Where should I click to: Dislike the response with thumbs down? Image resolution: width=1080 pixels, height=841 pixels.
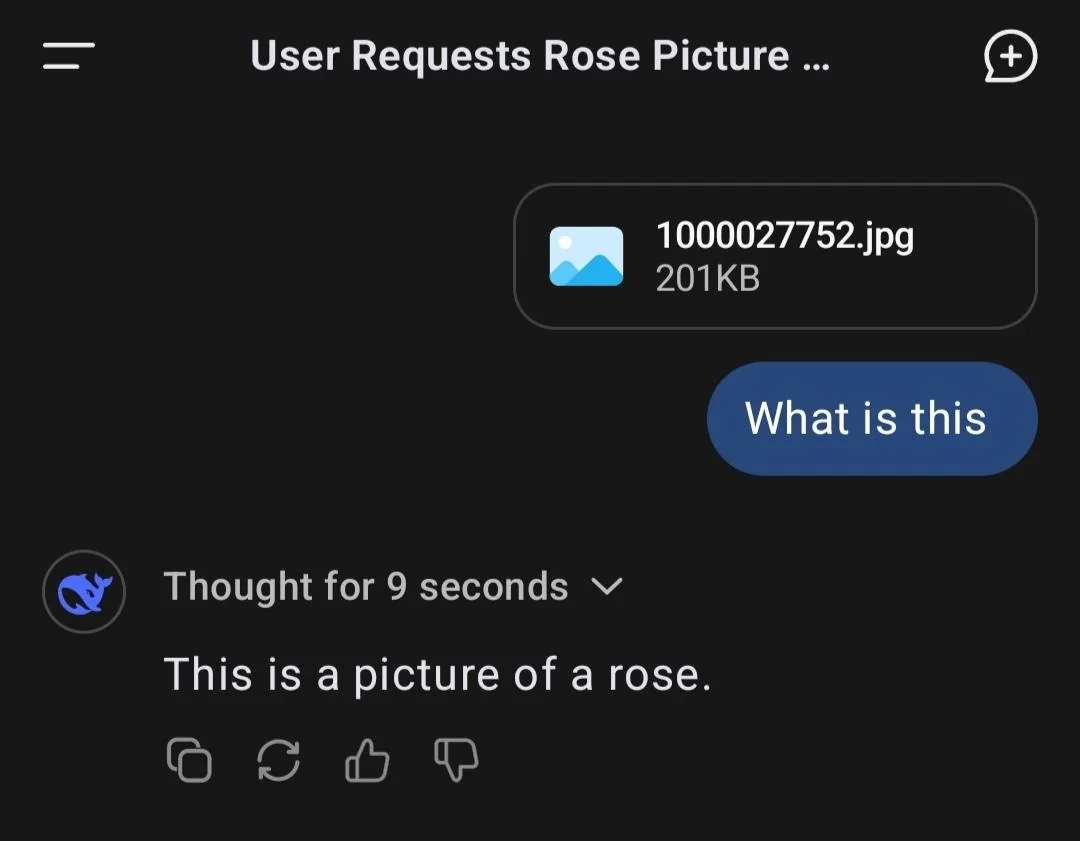tap(456, 760)
